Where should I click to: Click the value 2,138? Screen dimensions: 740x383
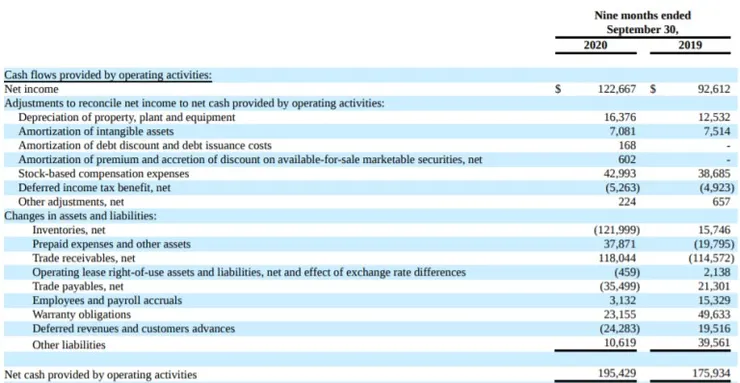(x=717, y=272)
